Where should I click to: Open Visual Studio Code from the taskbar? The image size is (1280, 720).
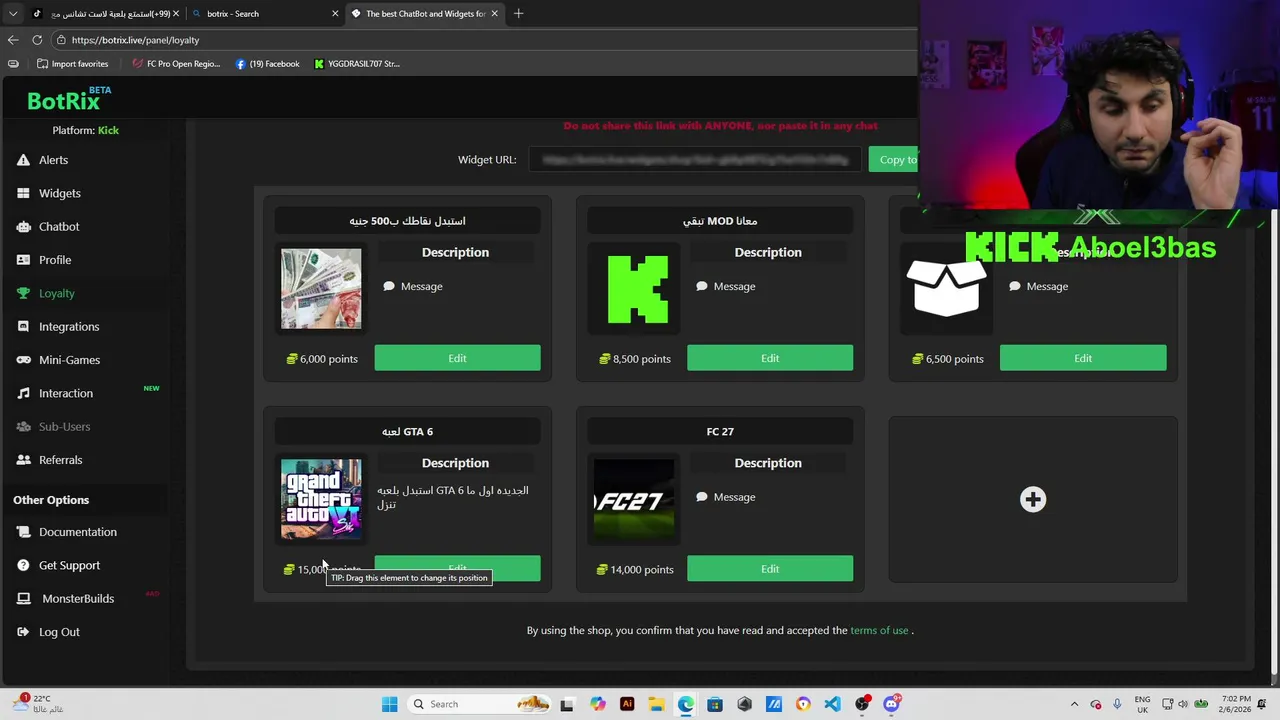[832, 704]
